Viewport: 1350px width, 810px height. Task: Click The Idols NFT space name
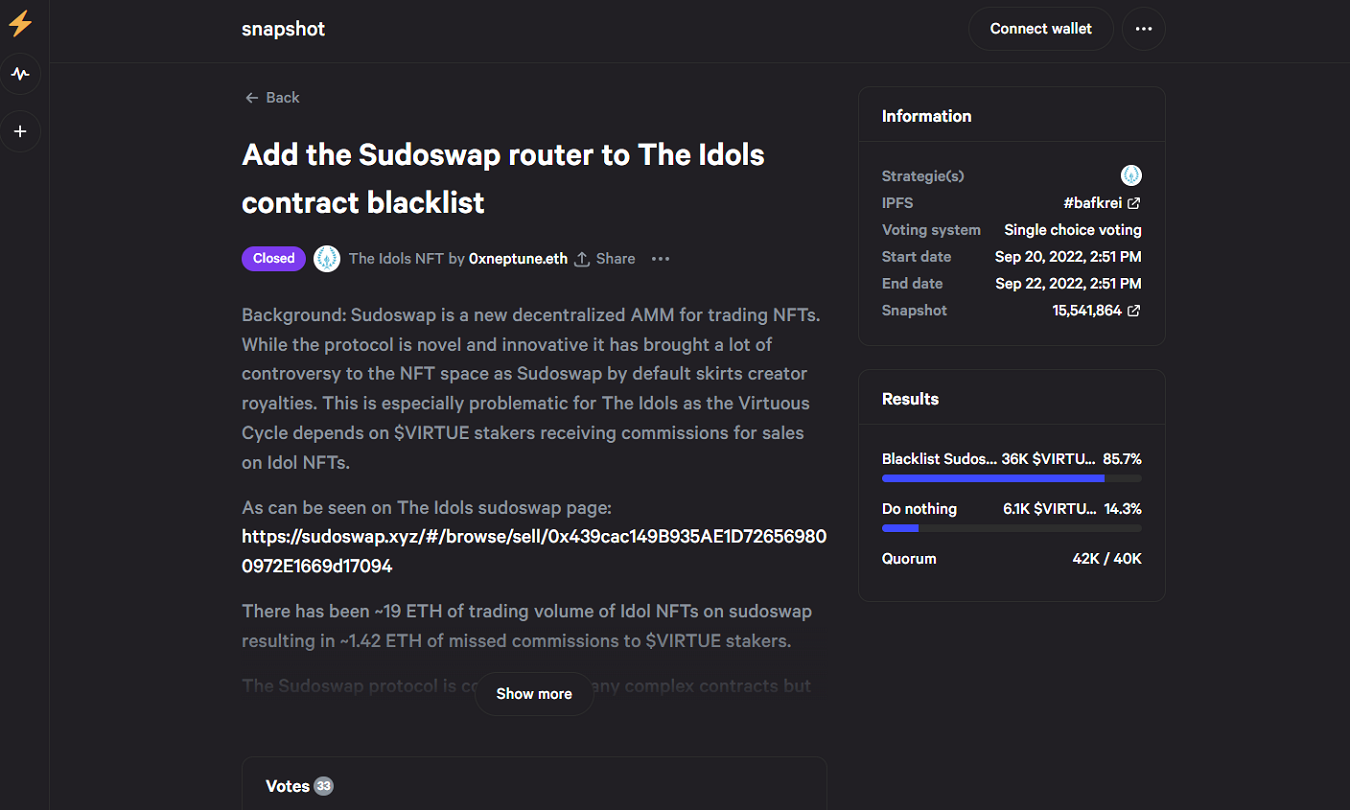tap(395, 259)
